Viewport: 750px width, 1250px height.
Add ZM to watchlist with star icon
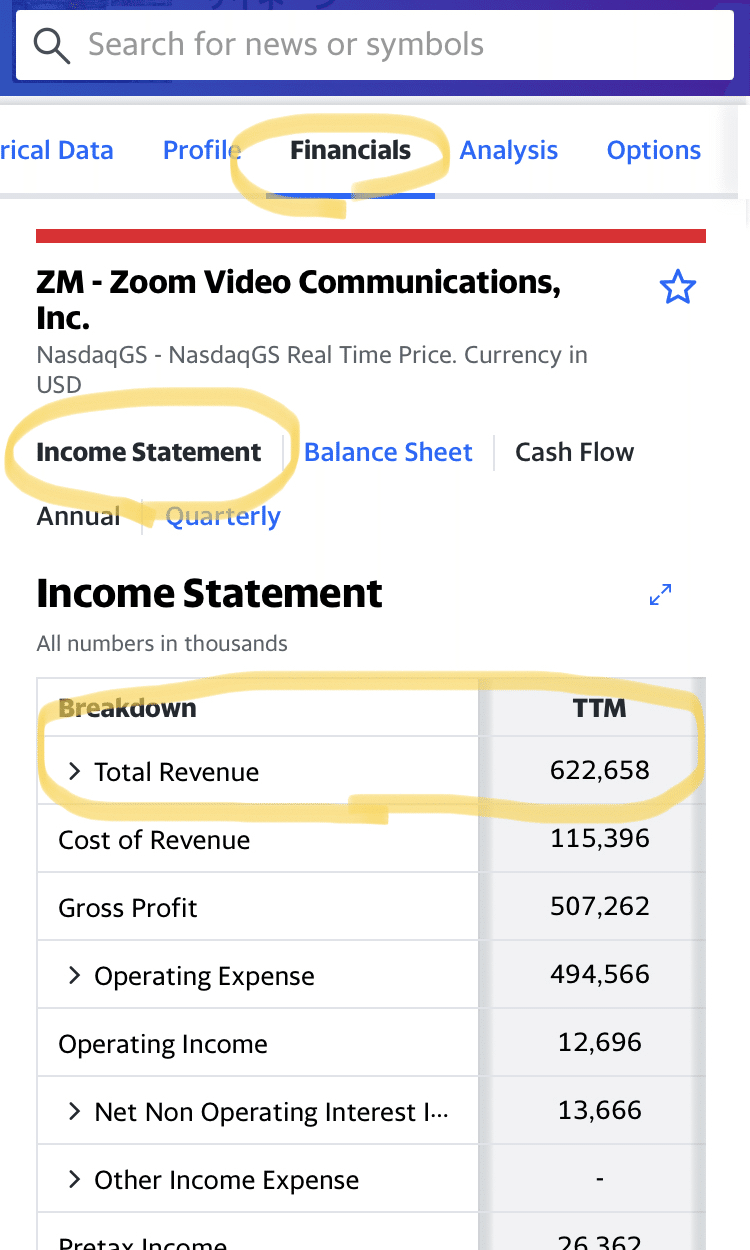tap(677, 288)
